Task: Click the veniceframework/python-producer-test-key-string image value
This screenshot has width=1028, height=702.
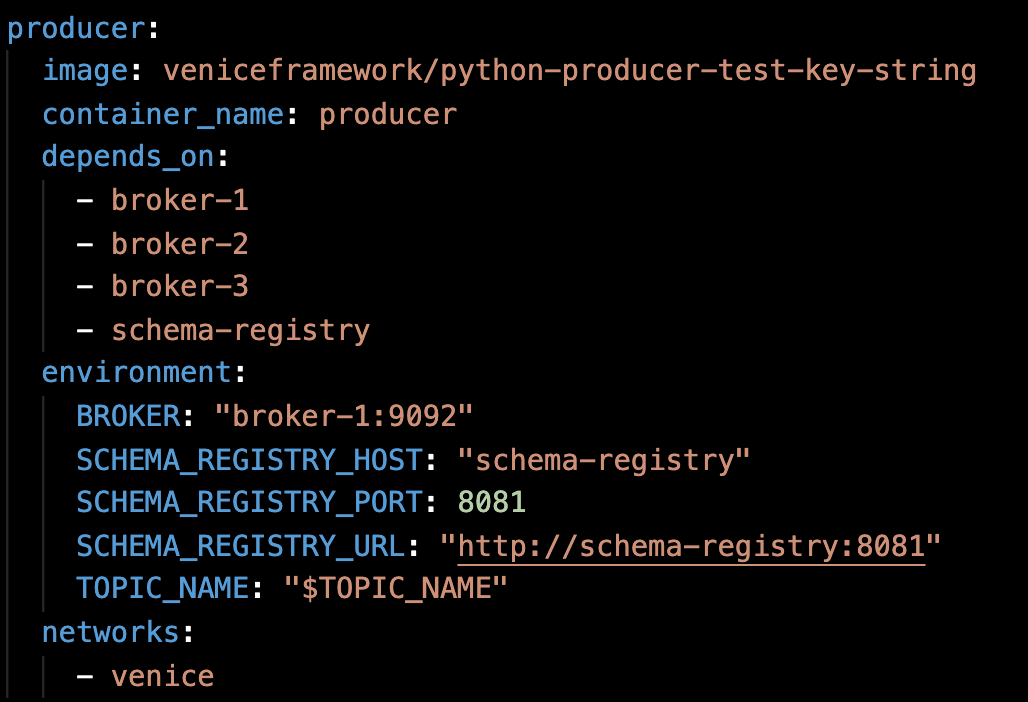Action: coord(569,71)
